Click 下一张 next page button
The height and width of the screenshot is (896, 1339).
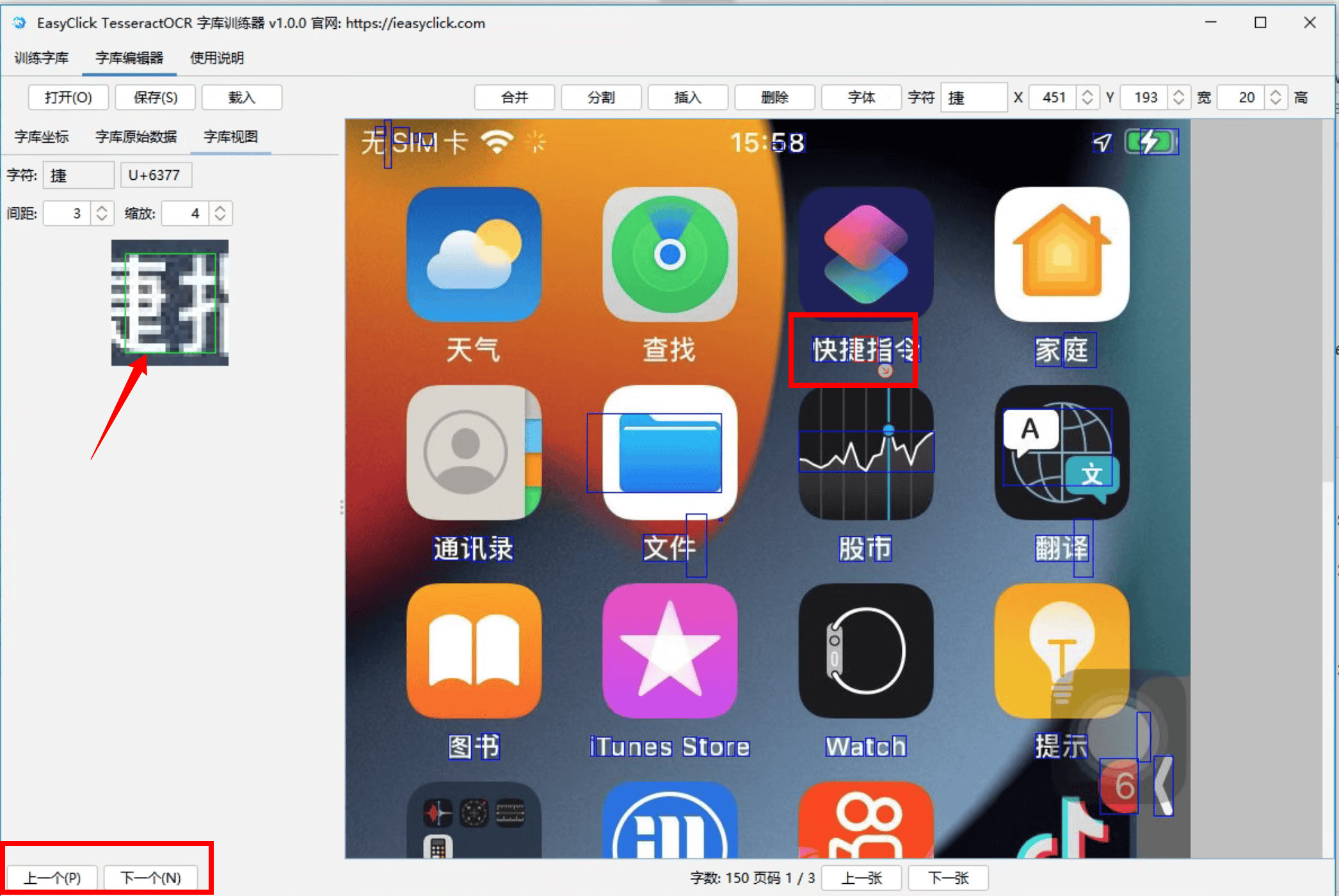click(x=949, y=877)
